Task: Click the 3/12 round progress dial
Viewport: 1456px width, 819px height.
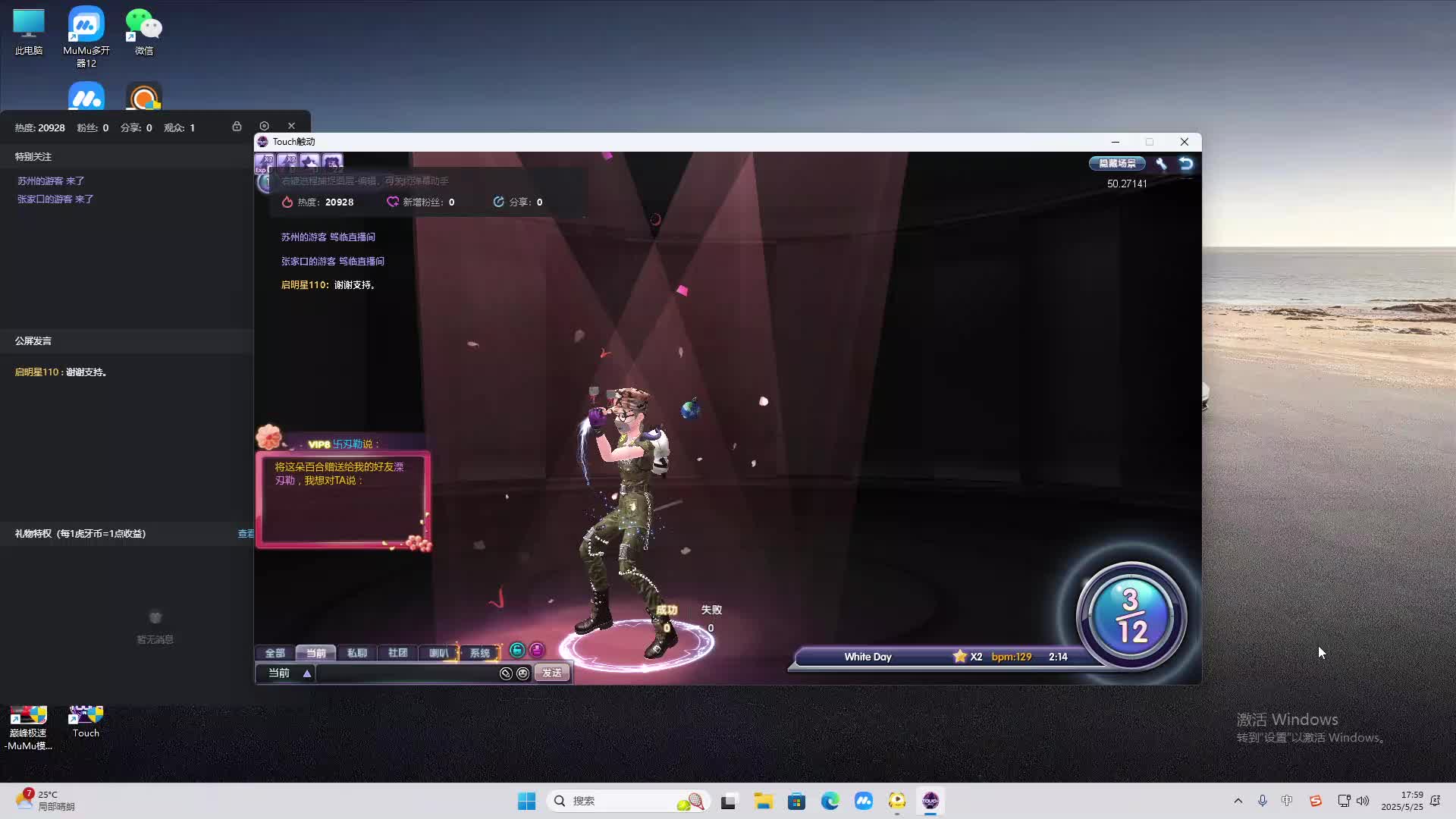Action: tap(1131, 616)
